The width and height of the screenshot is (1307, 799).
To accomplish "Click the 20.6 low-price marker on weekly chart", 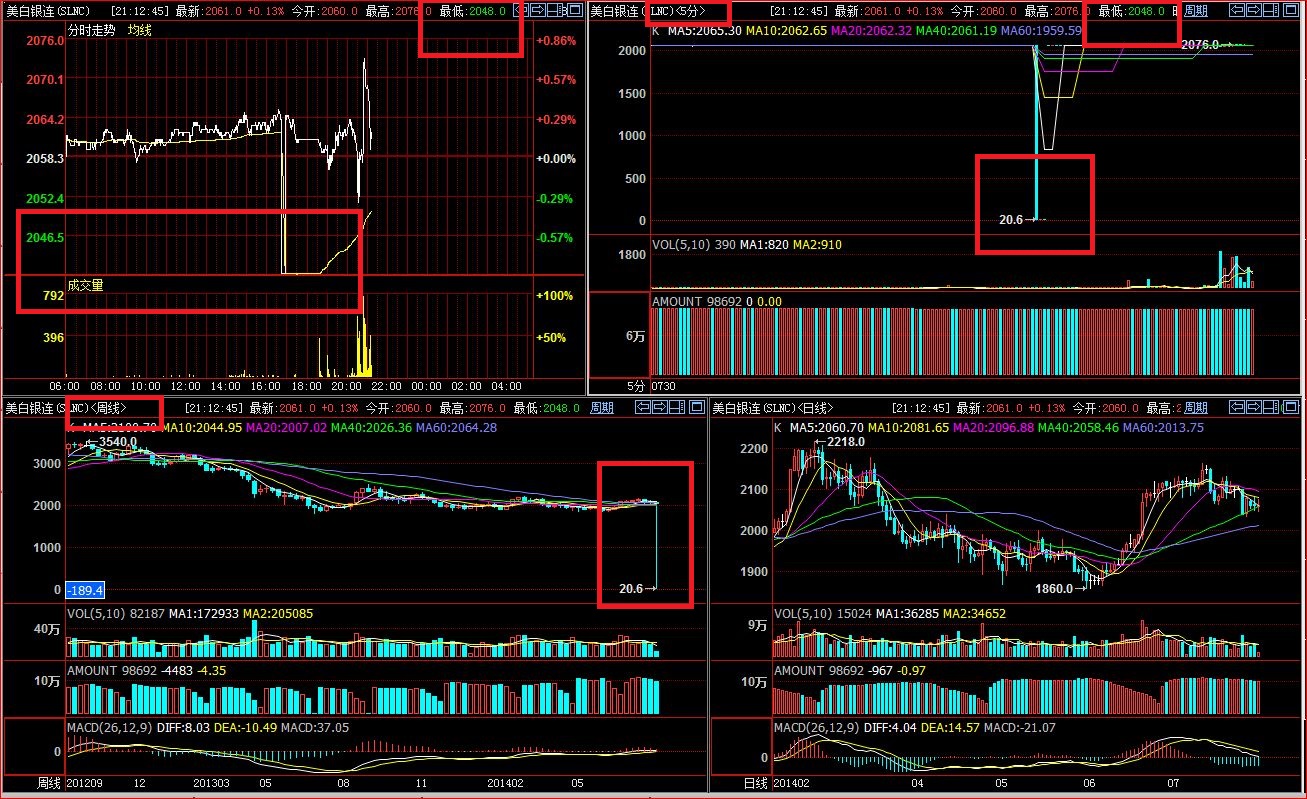I will point(631,589).
